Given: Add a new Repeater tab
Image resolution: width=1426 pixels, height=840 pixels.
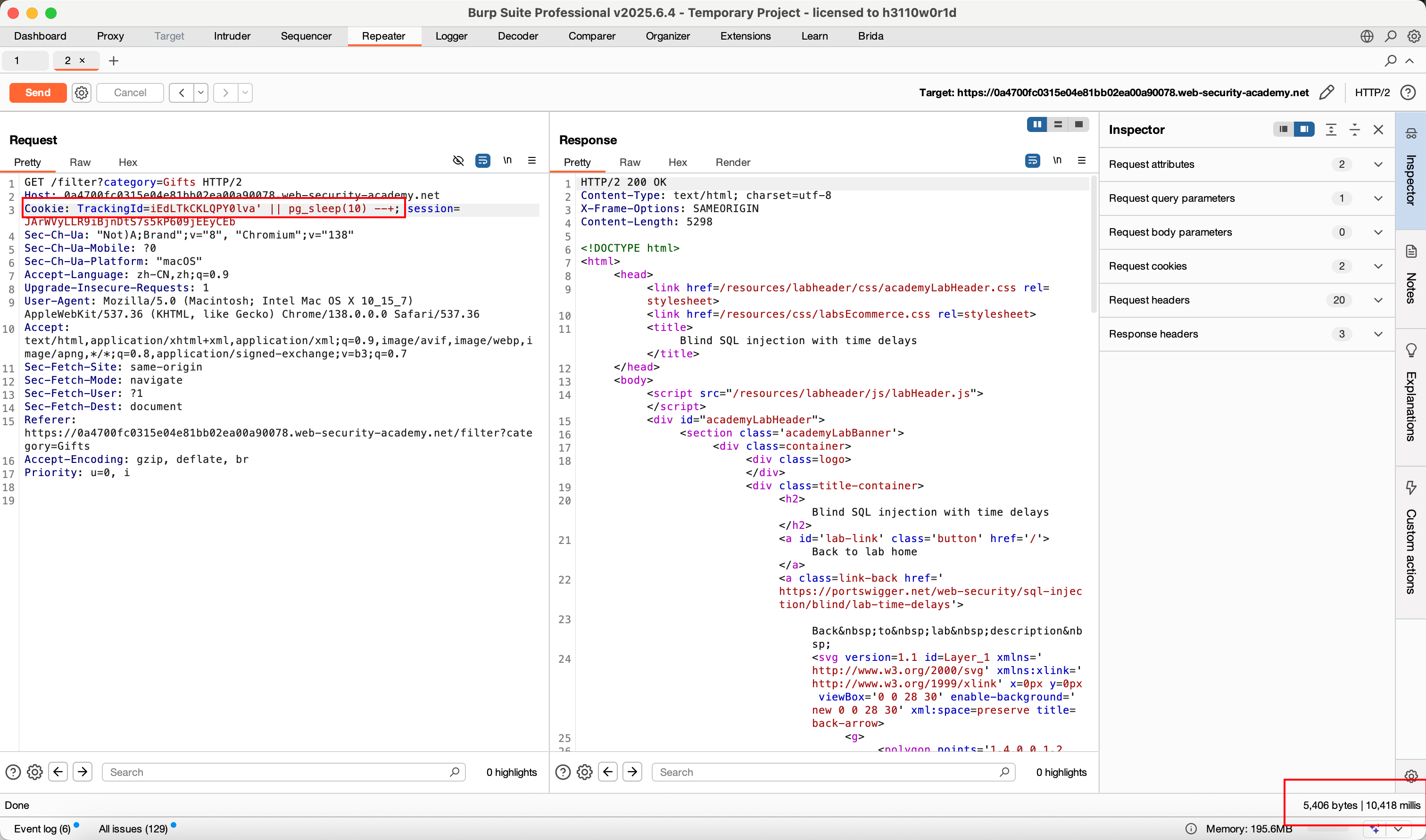Looking at the screenshot, I should click(x=113, y=60).
